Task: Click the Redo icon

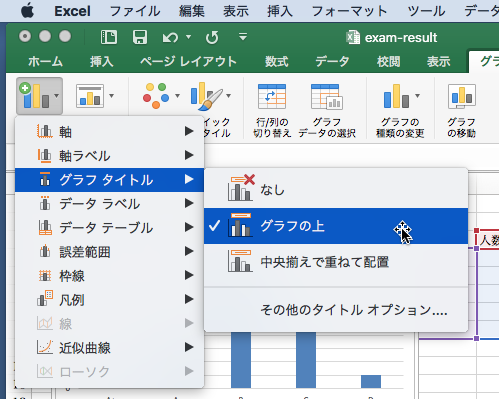Action: [212, 37]
